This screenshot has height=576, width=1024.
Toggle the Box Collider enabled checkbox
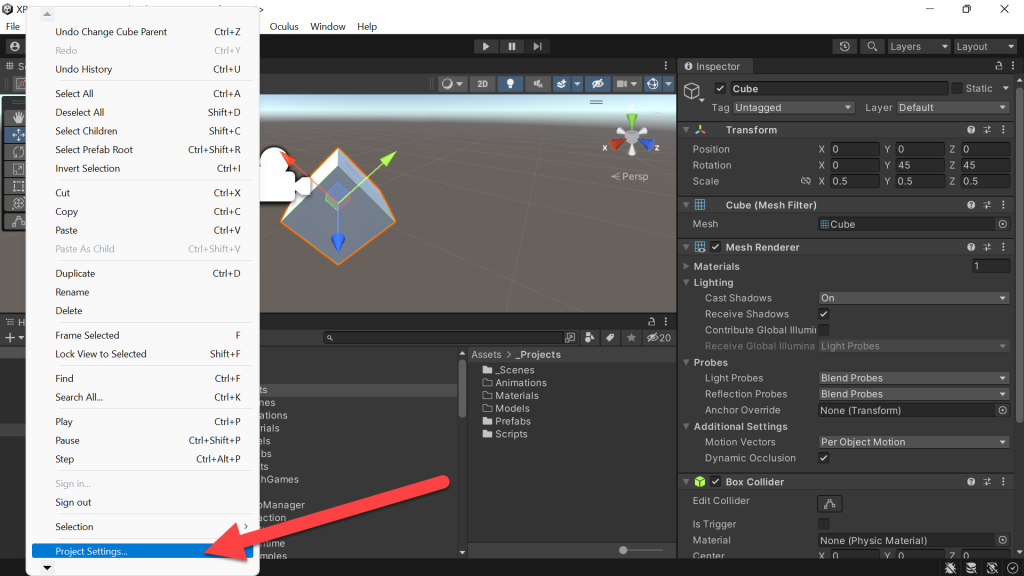tap(715, 481)
